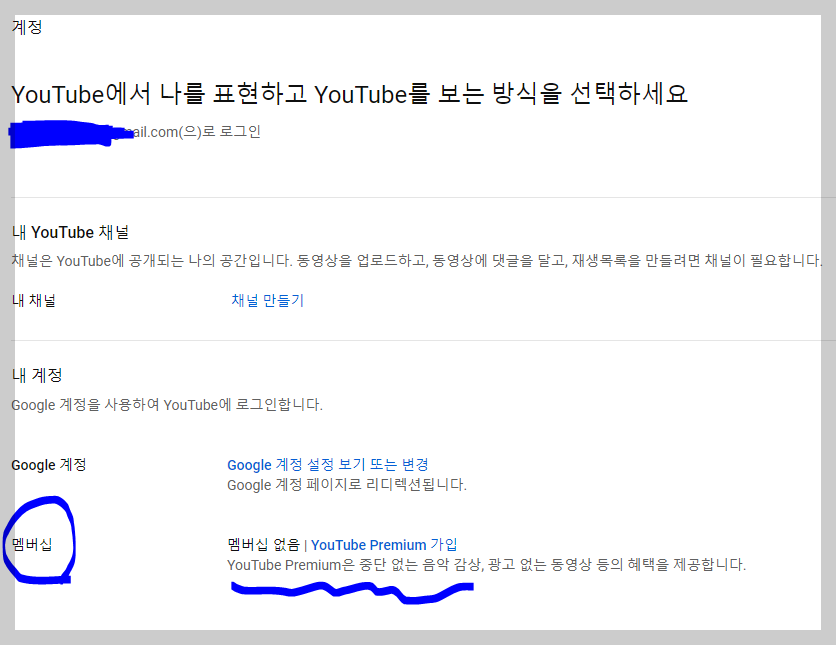
Task: Click the channel description starting '채널은 YouTube에'
Action: [417, 261]
